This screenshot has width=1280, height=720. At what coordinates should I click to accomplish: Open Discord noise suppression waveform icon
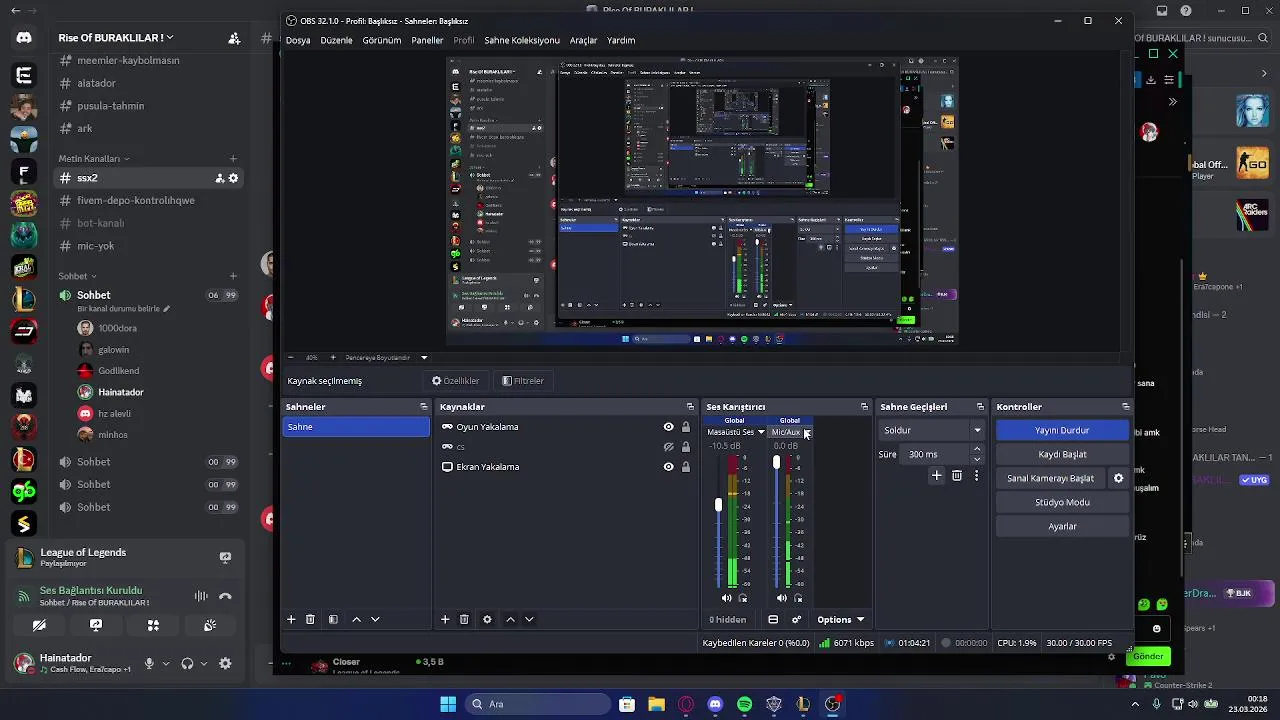(x=201, y=596)
